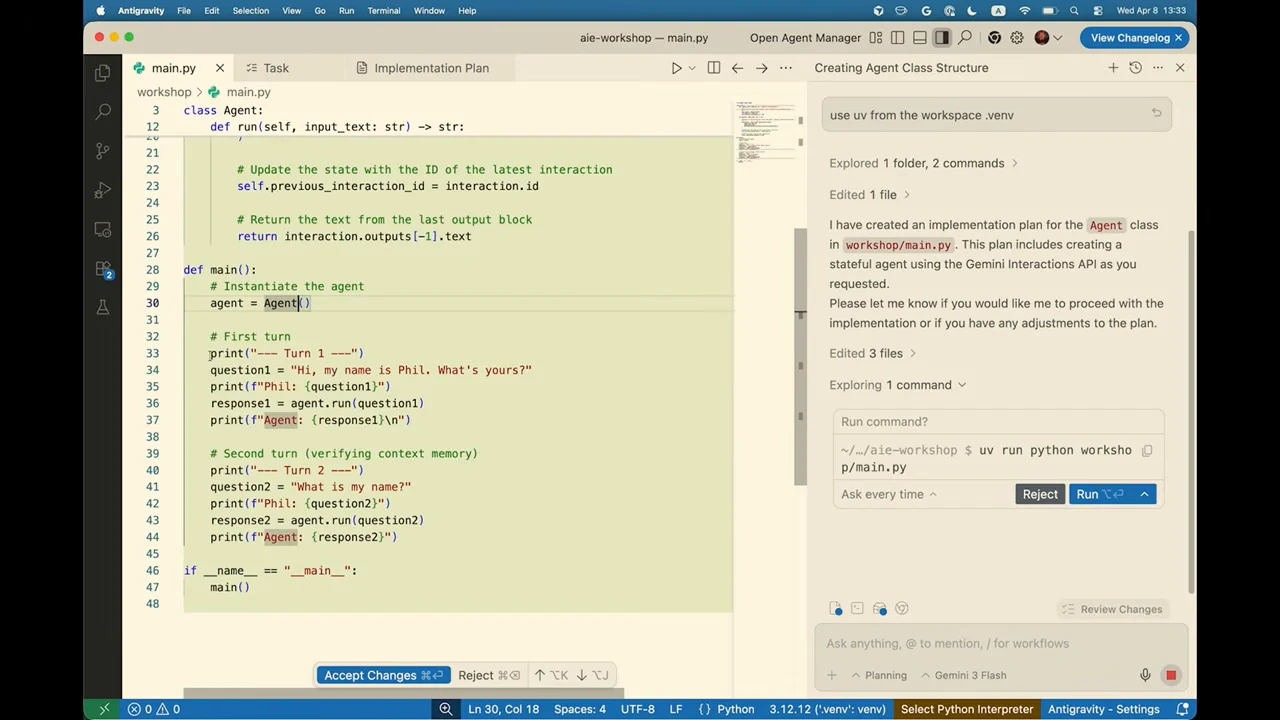Screen dimensions: 1280x720
Task: Open the Run and Debug view
Action: [x=102, y=190]
